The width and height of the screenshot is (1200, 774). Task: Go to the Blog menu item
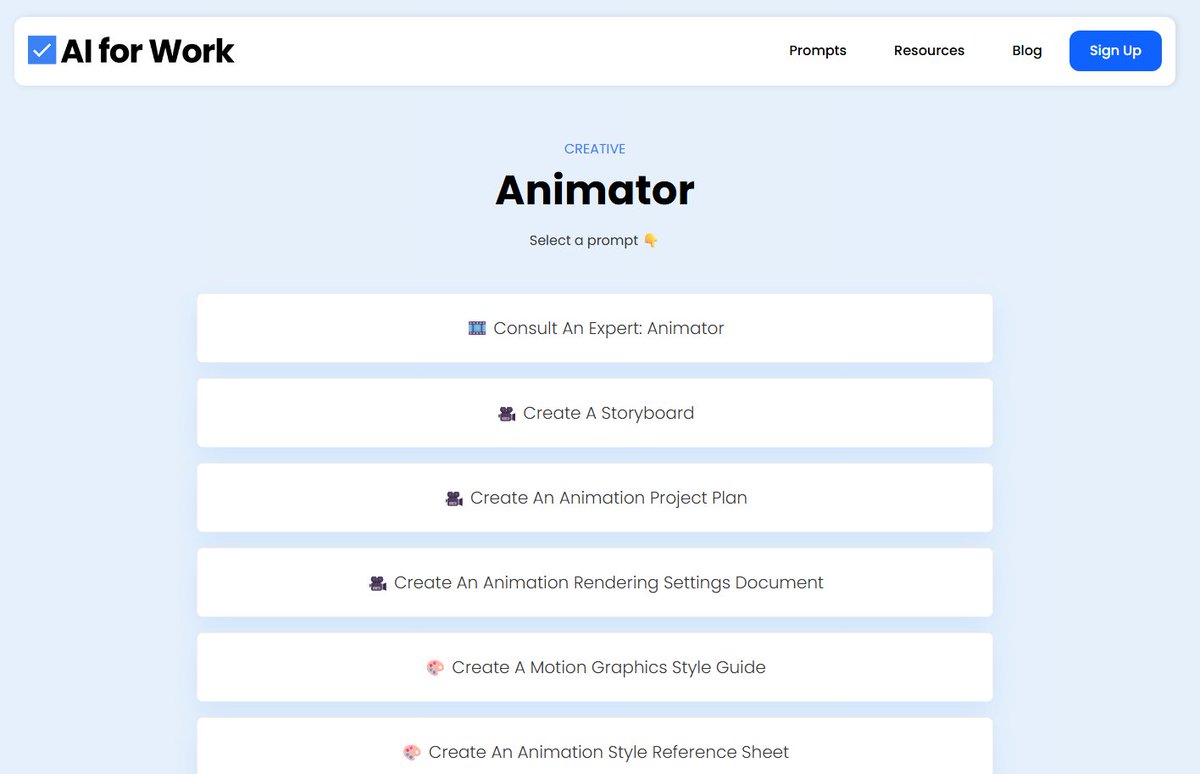[1027, 51]
